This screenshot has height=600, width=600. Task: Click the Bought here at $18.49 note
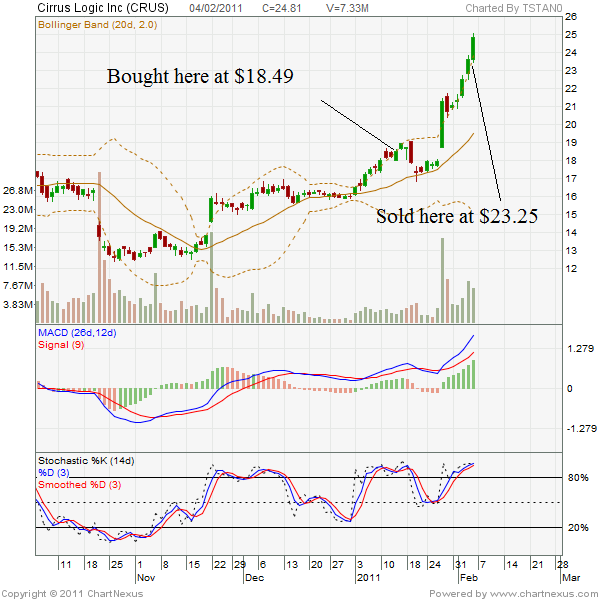click(x=200, y=76)
